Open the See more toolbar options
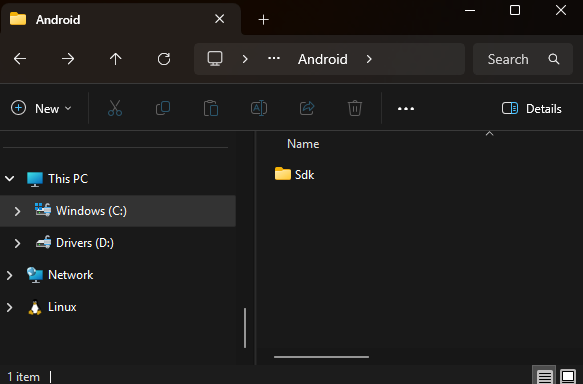Viewport: 583px width, 384px height. (x=406, y=109)
